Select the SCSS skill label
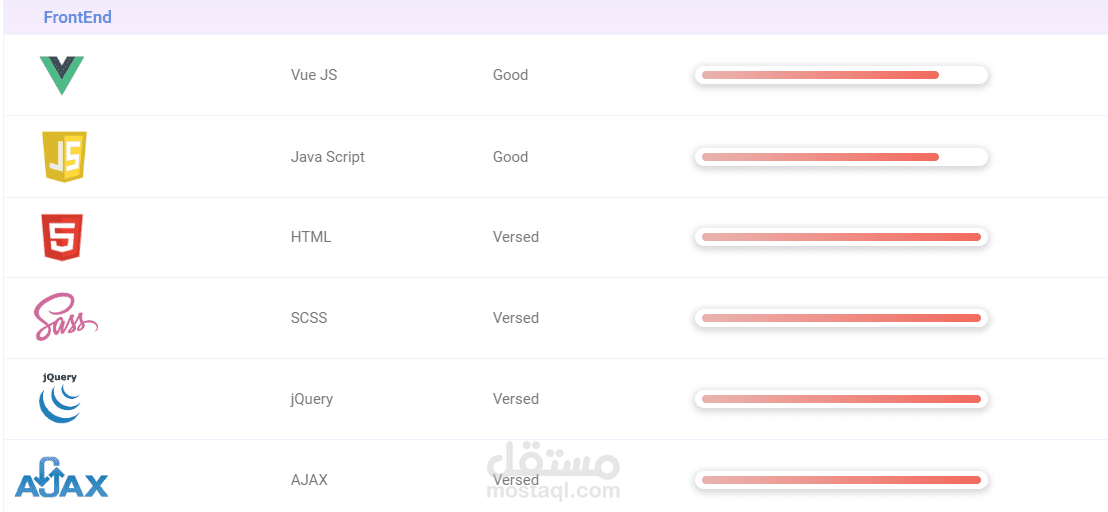This screenshot has width=1108, height=512. 309,318
